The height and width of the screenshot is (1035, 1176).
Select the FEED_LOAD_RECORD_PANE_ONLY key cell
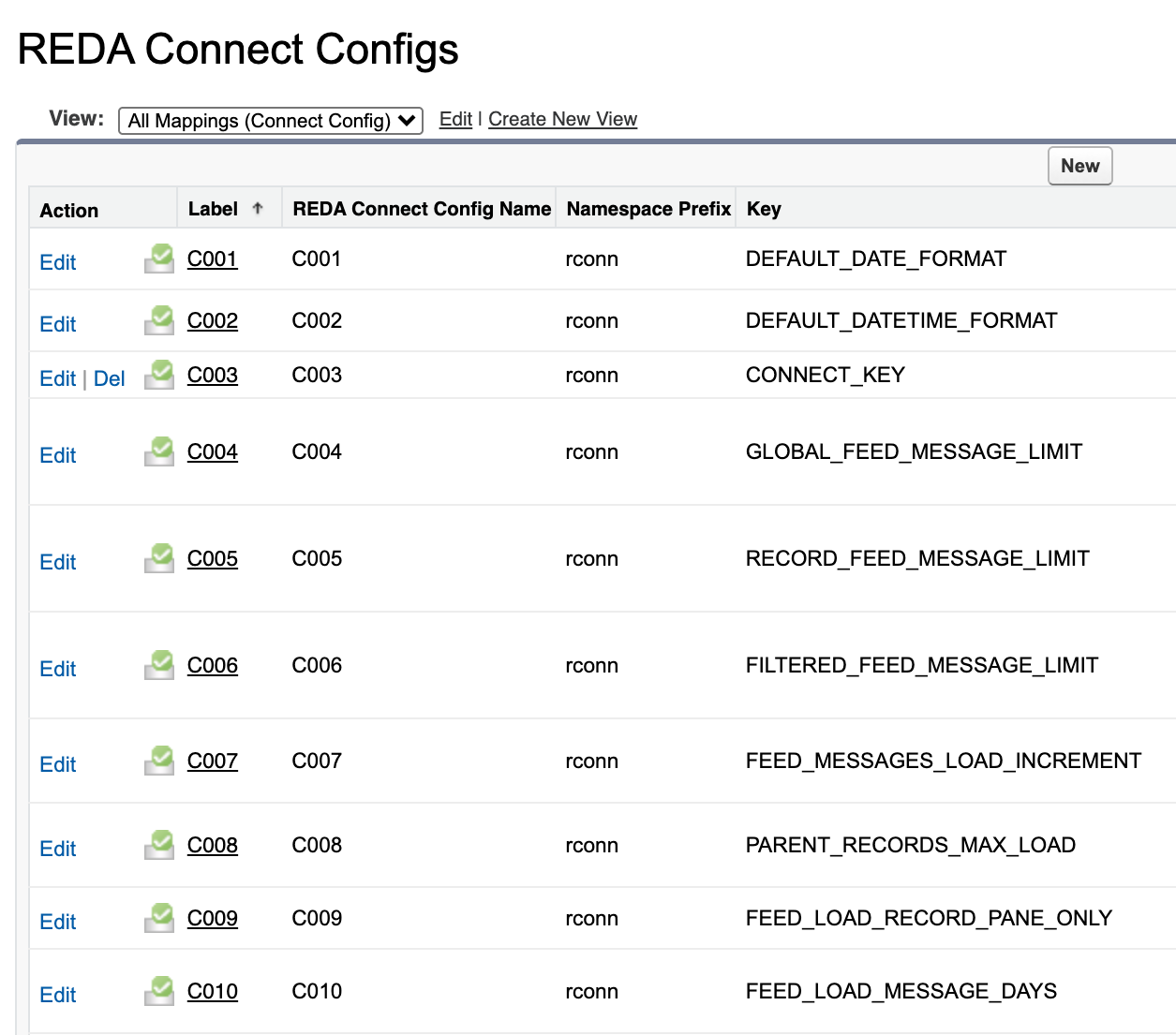click(929, 918)
